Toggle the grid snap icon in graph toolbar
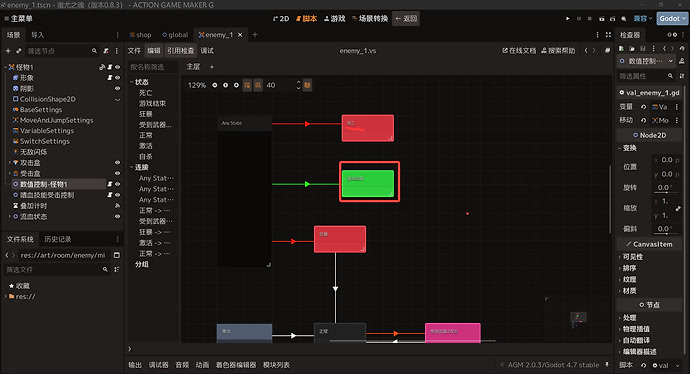Screen dimensions: 690x374 247,85
